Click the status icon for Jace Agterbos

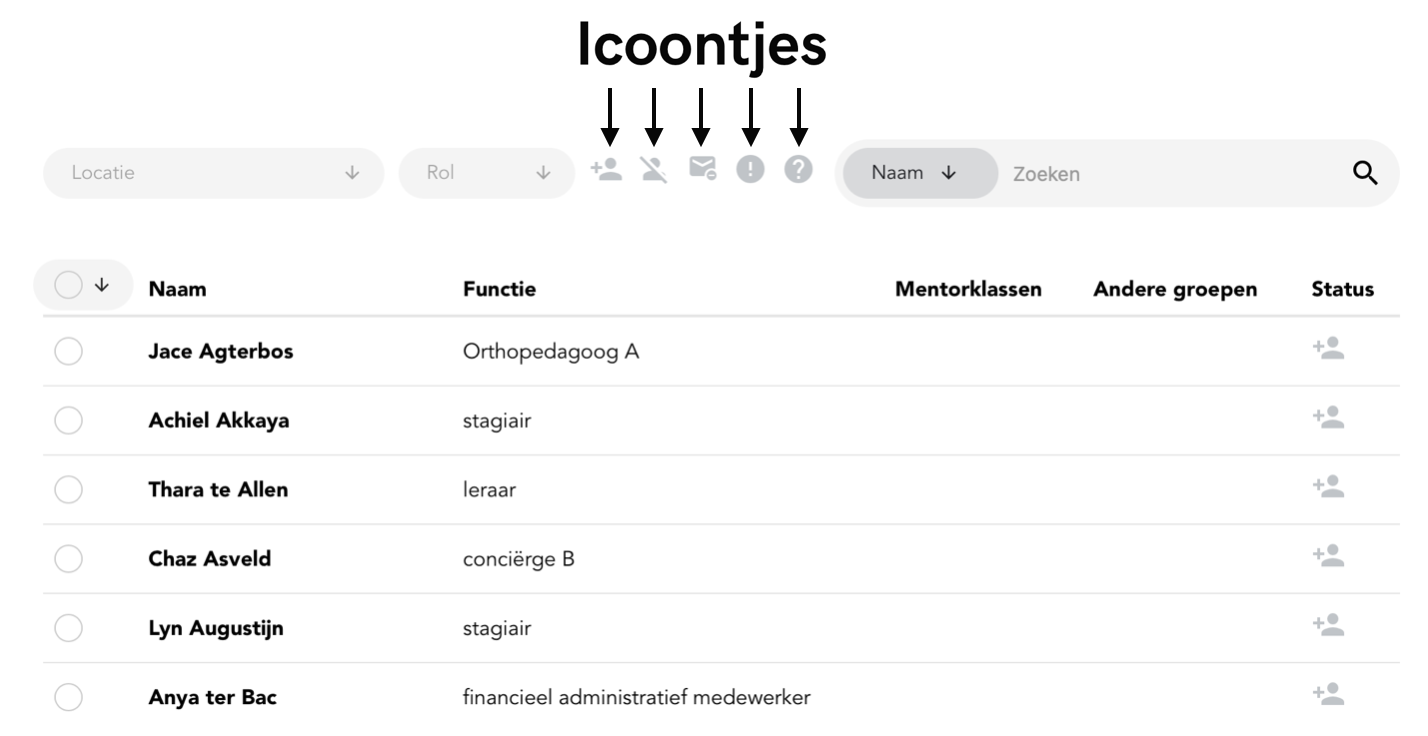tap(1328, 349)
